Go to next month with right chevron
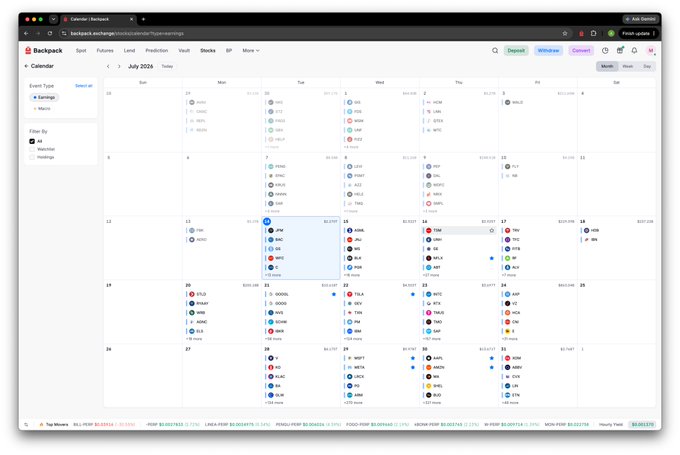Screen dimensions: 680x455 tap(119, 66)
